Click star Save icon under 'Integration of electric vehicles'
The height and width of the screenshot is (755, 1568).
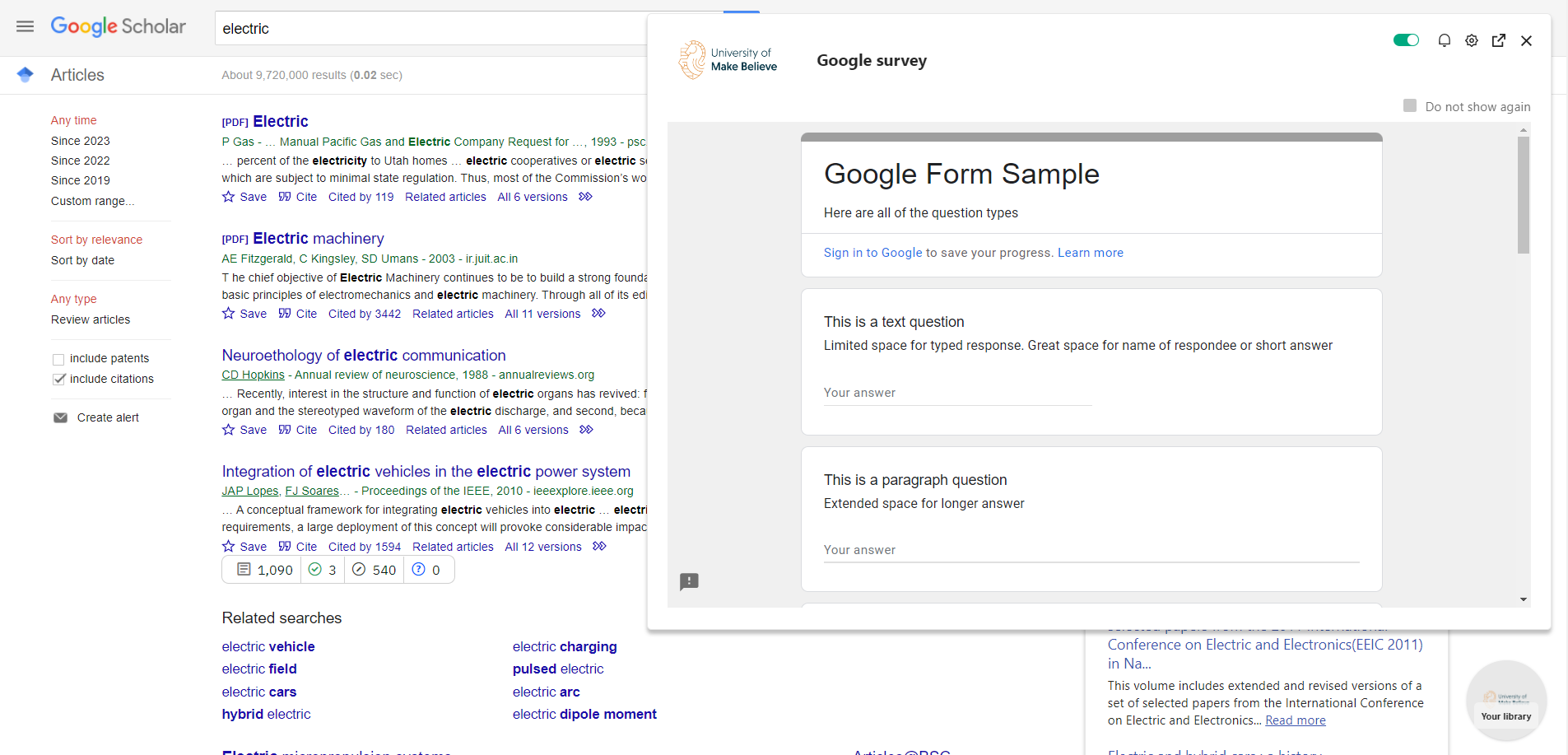point(229,547)
